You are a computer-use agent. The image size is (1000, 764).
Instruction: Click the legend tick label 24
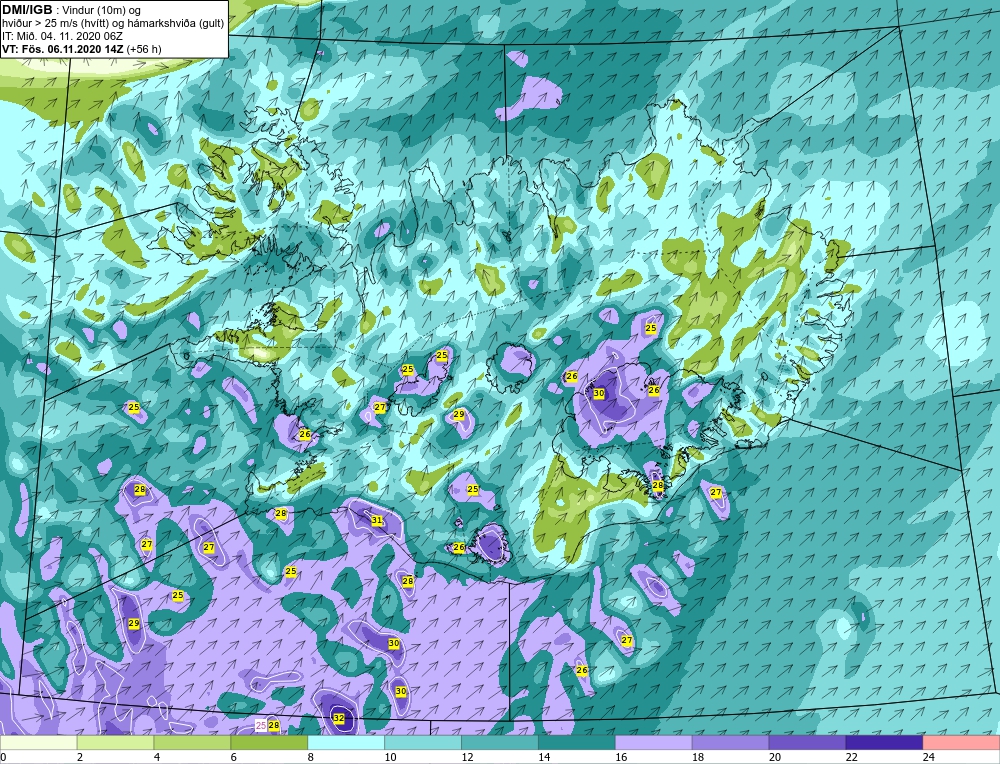pos(929,757)
